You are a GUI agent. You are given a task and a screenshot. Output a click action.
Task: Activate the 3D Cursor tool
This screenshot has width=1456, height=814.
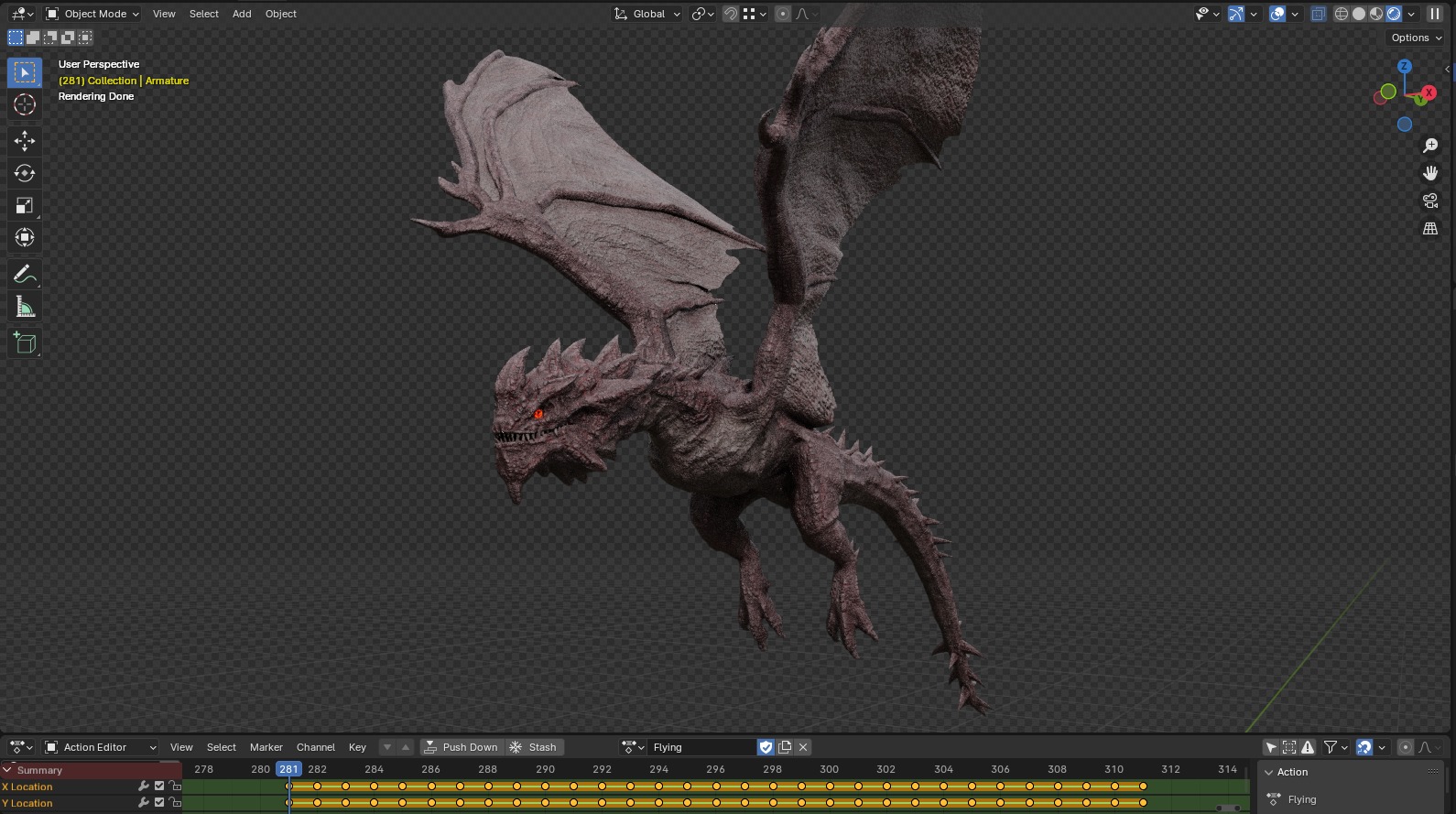tap(25, 105)
